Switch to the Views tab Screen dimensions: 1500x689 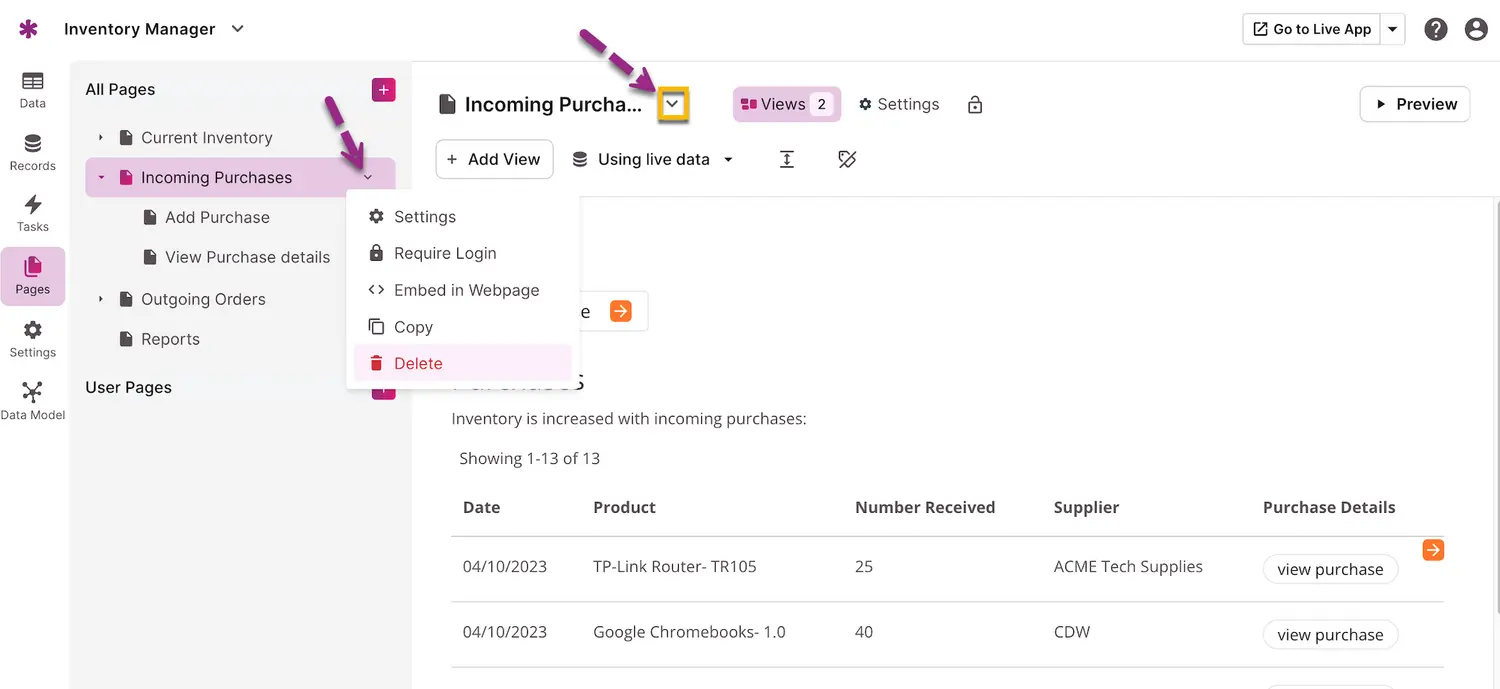coord(786,104)
